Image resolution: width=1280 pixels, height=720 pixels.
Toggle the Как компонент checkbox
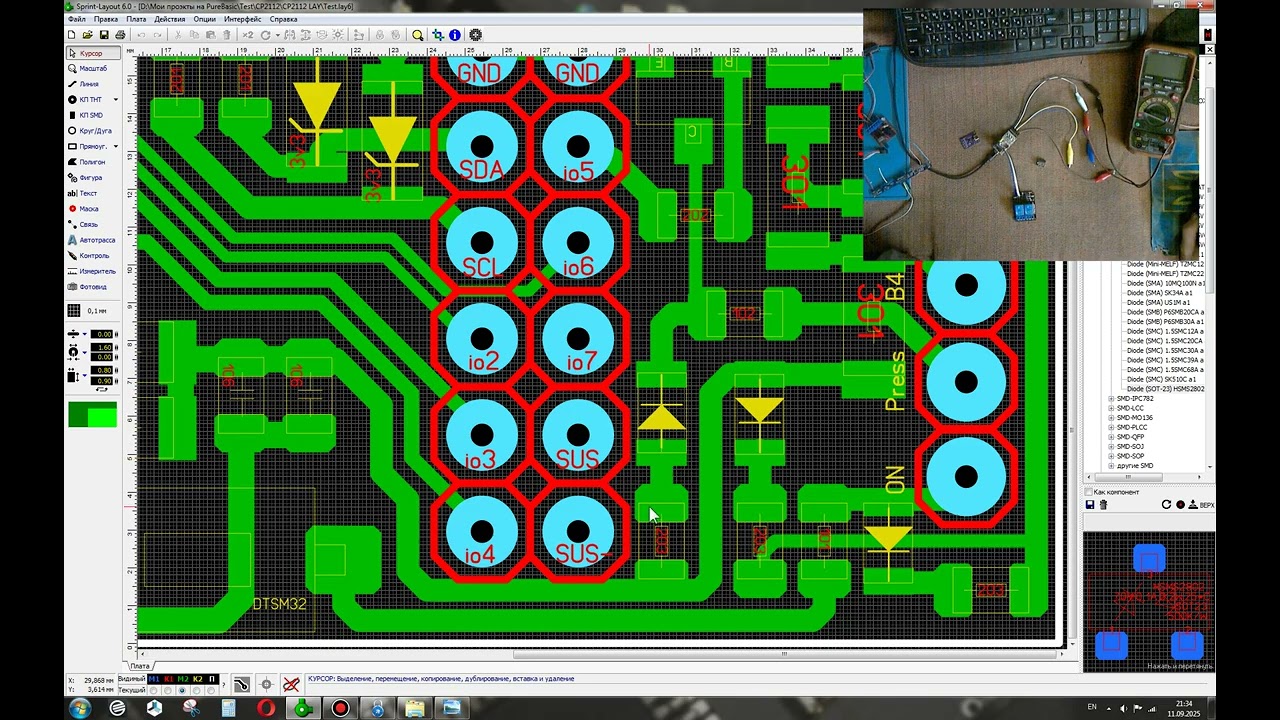pyautogui.click(x=1089, y=492)
